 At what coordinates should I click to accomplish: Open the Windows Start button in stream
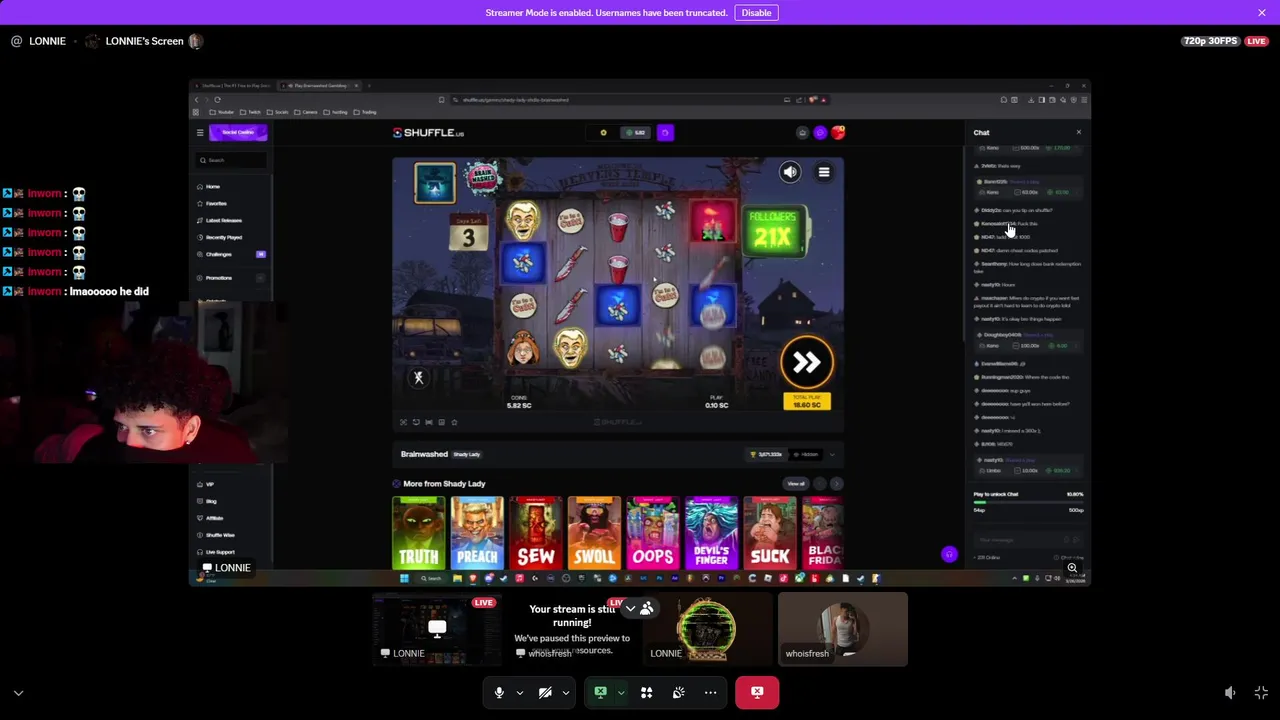pos(404,578)
